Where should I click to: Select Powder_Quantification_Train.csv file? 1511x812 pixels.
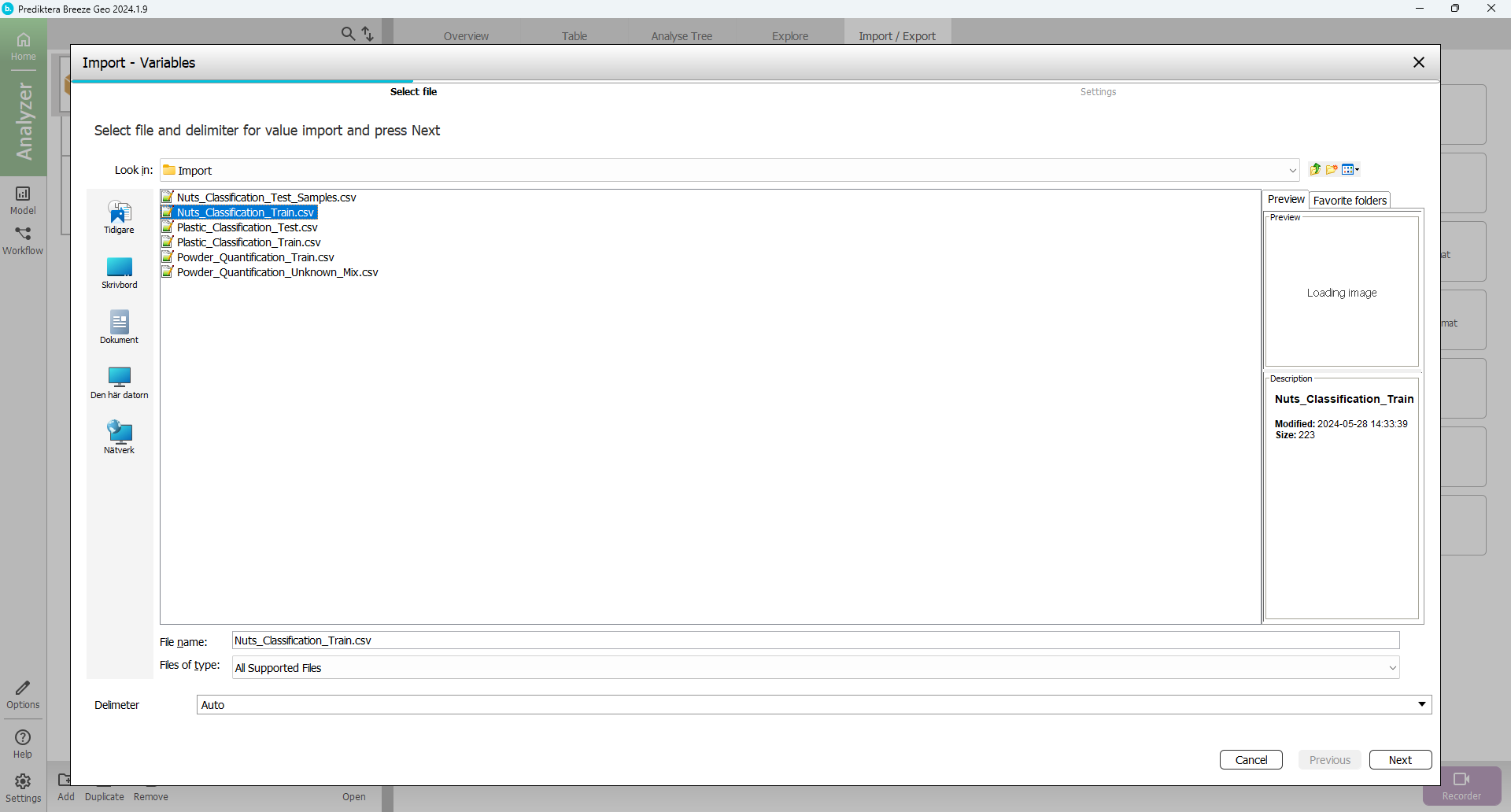pyautogui.click(x=255, y=257)
